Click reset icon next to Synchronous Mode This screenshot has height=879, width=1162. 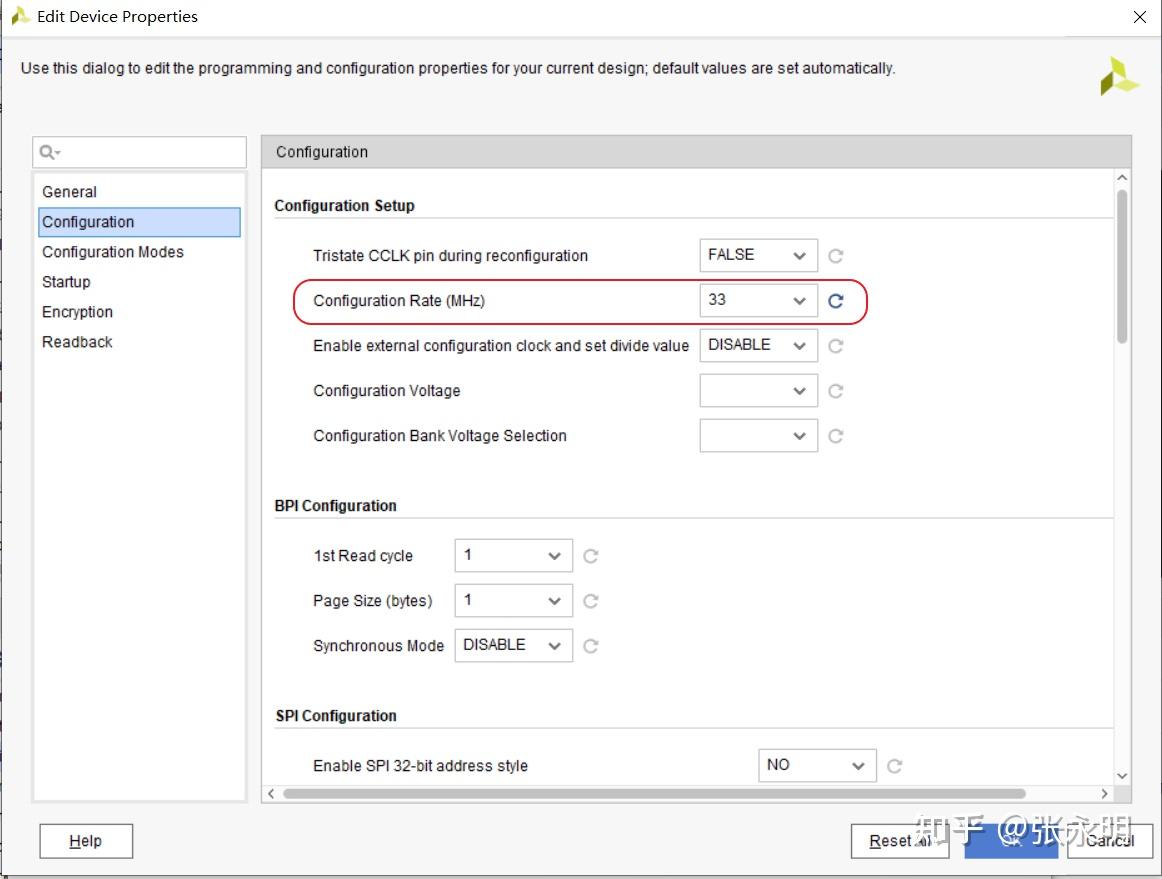[x=591, y=646]
